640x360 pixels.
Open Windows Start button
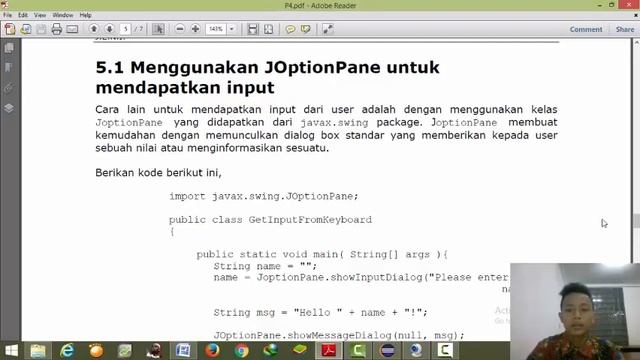point(11,351)
